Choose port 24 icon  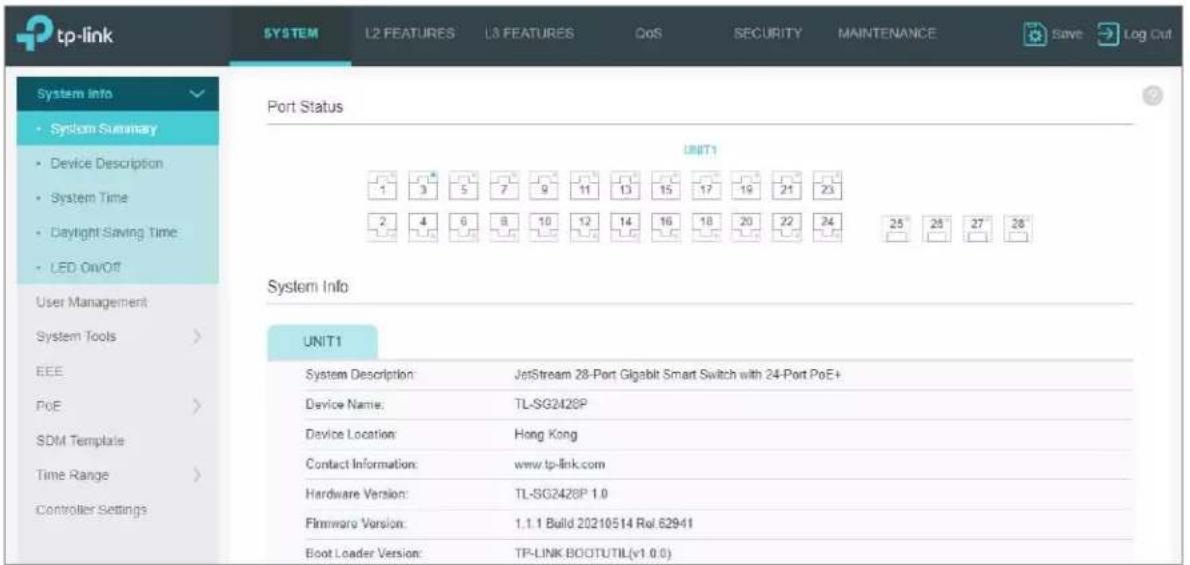pos(829,227)
